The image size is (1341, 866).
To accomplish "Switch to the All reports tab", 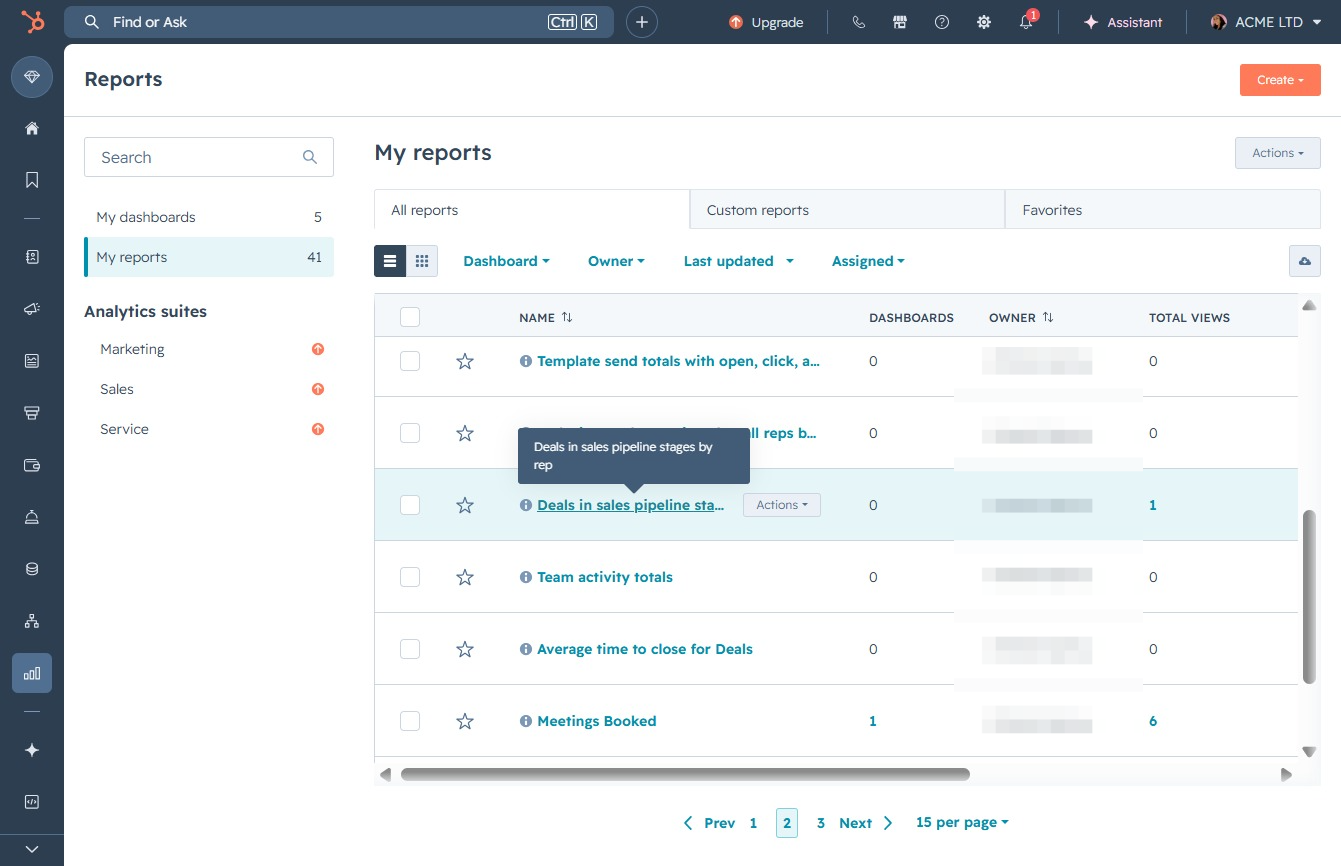I will point(532,210).
